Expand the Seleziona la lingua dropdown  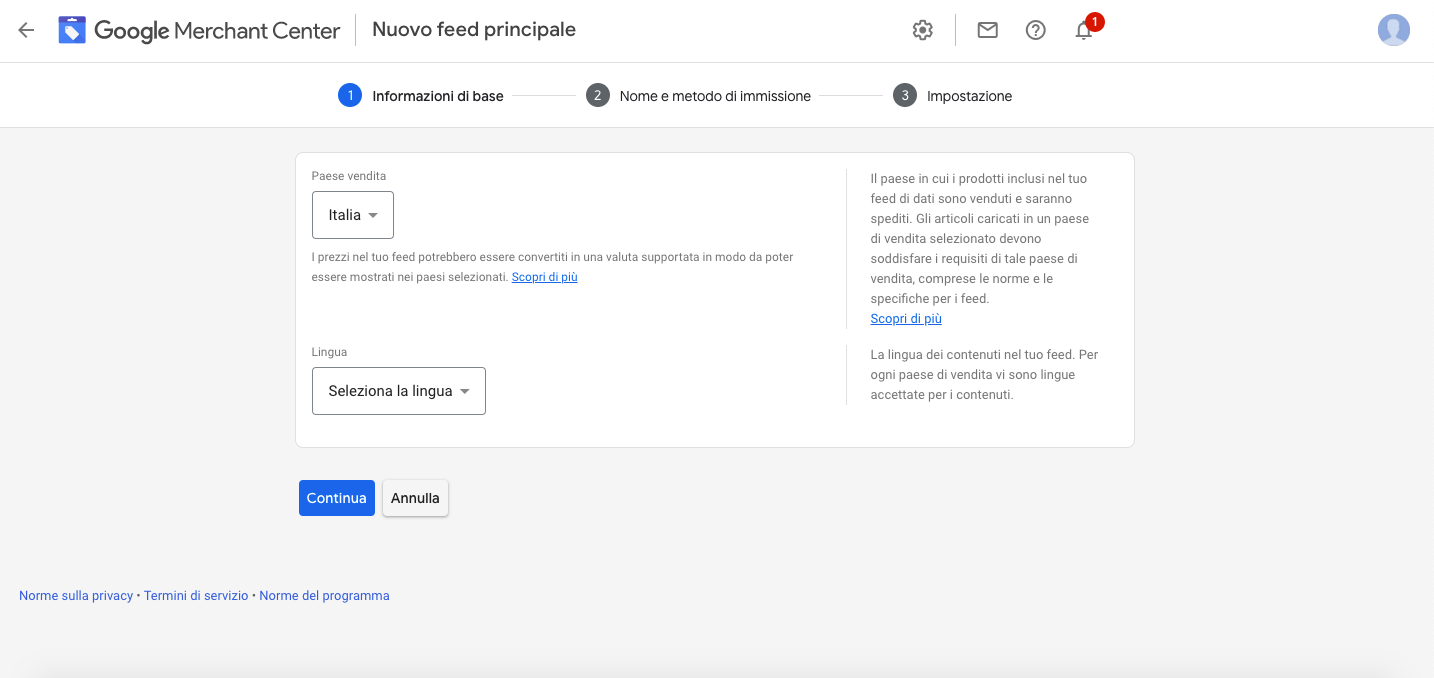click(x=398, y=390)
